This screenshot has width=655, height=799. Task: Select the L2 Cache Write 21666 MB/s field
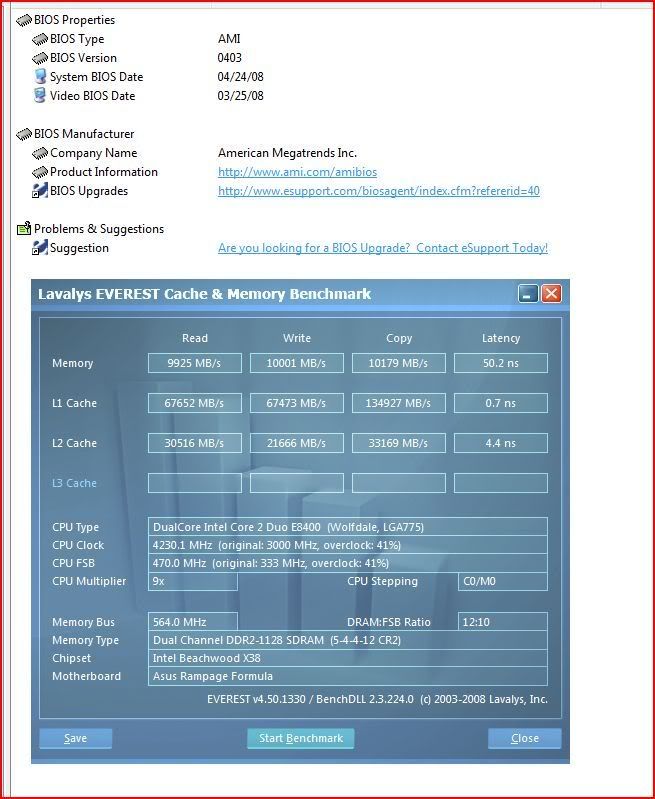297,443
